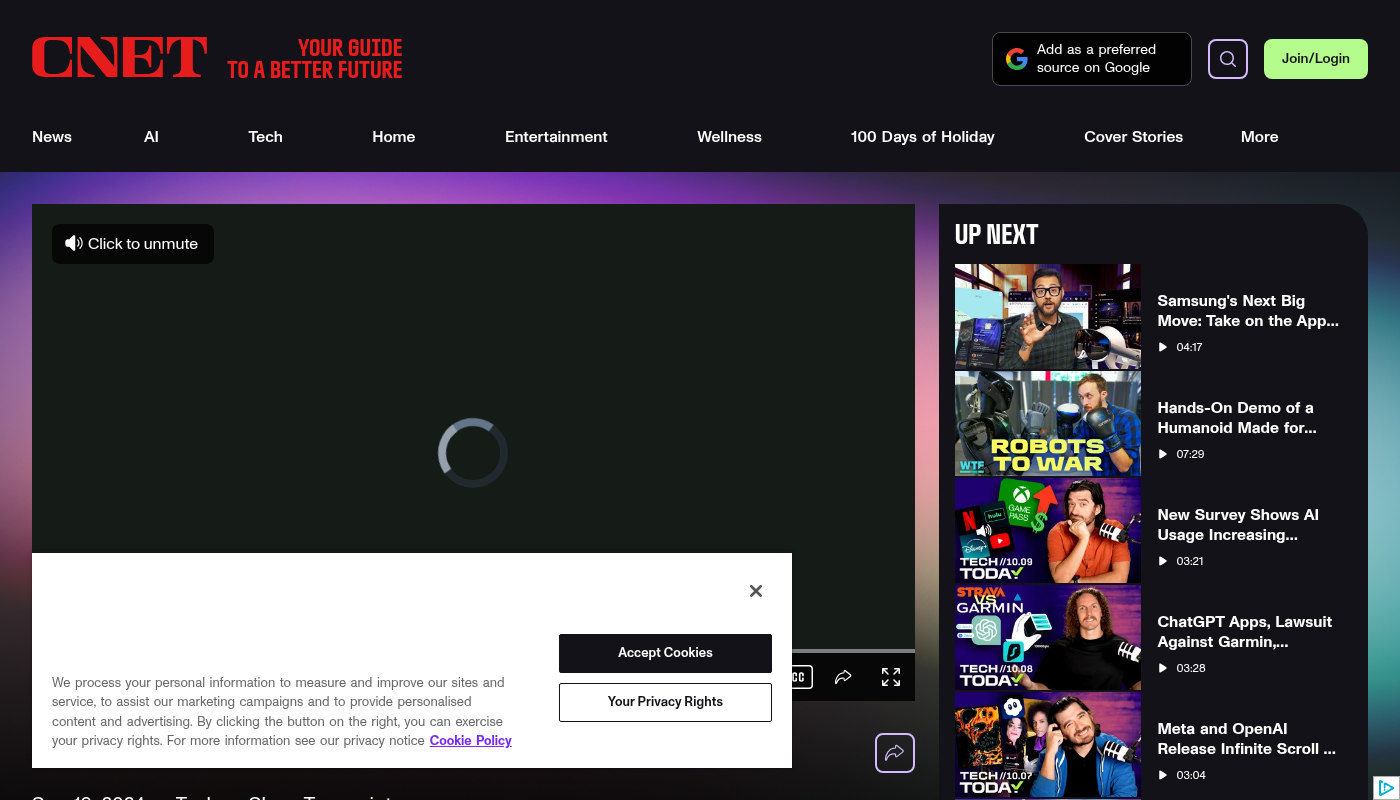The height and width of the screenshot is (800, 1400).
Task: Open the Tech navigation menu
Action: (265, 137)
